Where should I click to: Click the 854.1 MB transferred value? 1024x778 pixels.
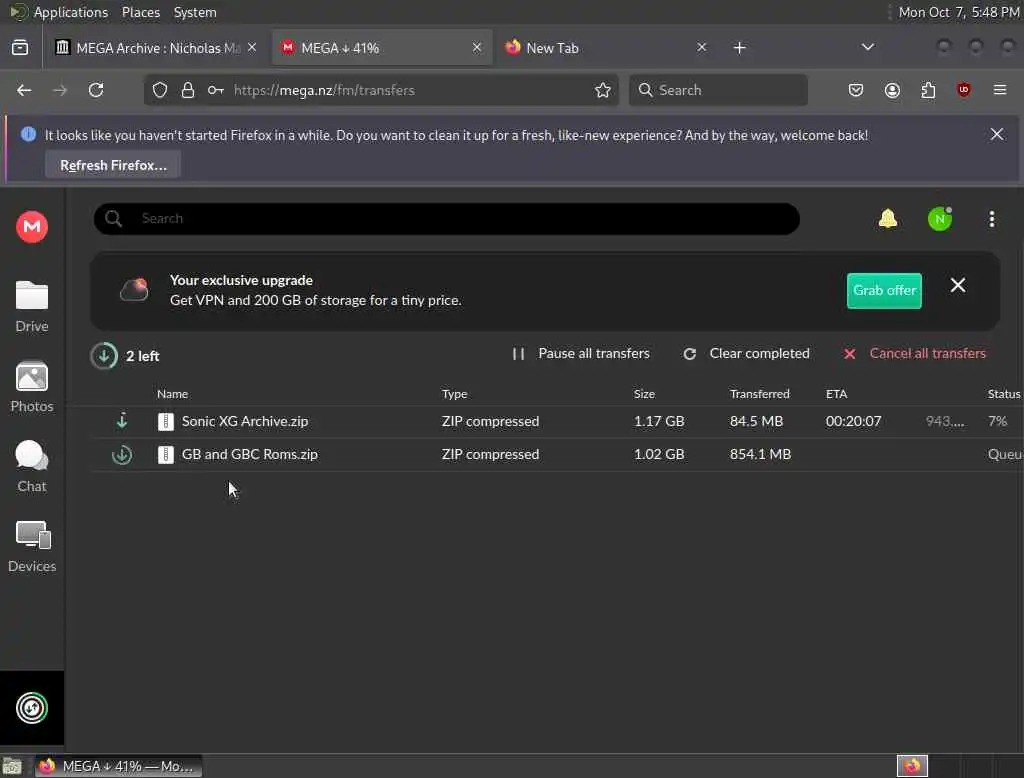pyautogui.click(x=760, y=454)
